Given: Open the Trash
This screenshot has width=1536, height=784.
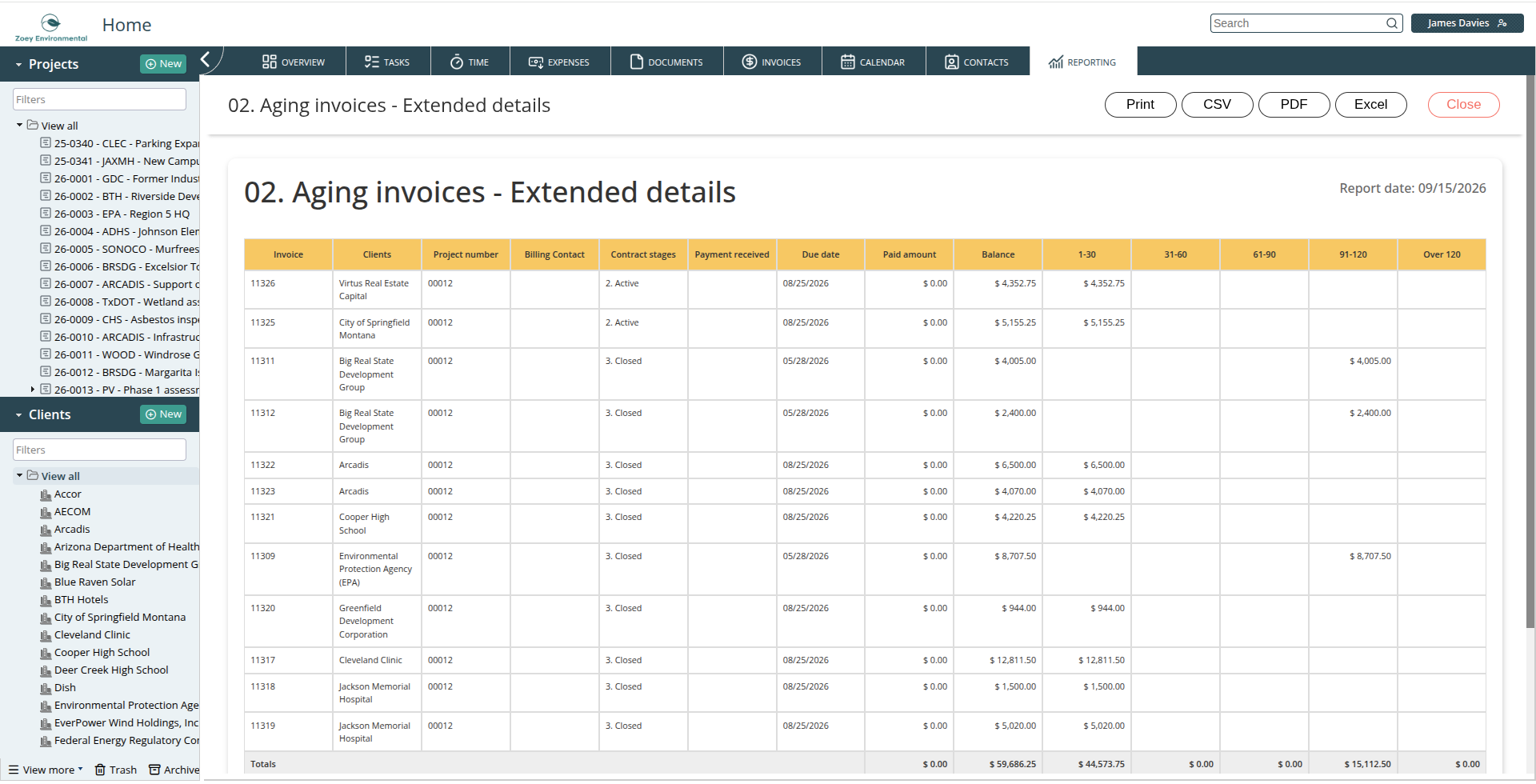Looking at the screenshot, I should [x=116, y=770].
